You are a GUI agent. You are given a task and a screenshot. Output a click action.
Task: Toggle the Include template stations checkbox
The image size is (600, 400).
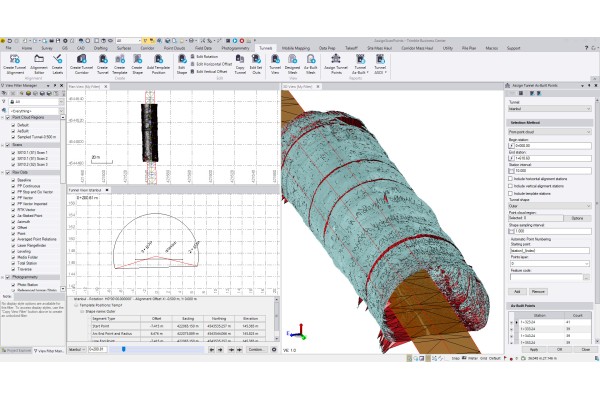click(512, 194)
